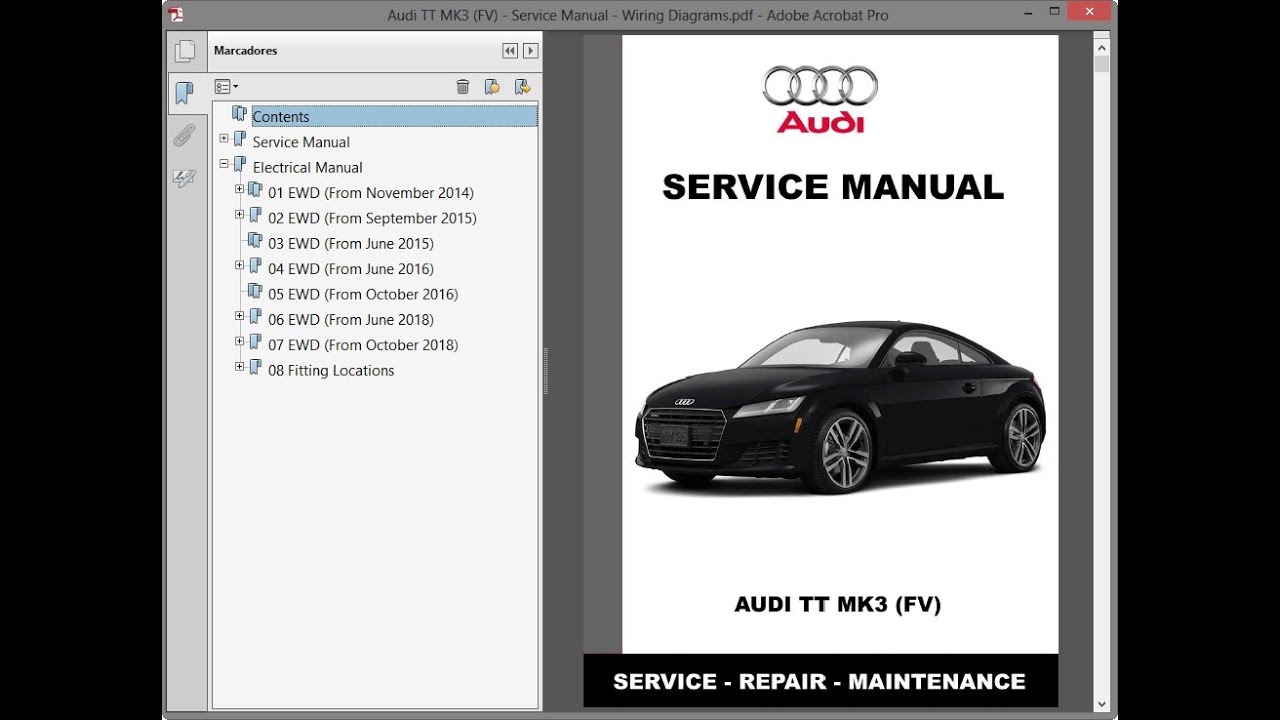The image size is (1280, 720).
Task: Expand 01 EWD (From November 2014)
Action: [240, 189]
